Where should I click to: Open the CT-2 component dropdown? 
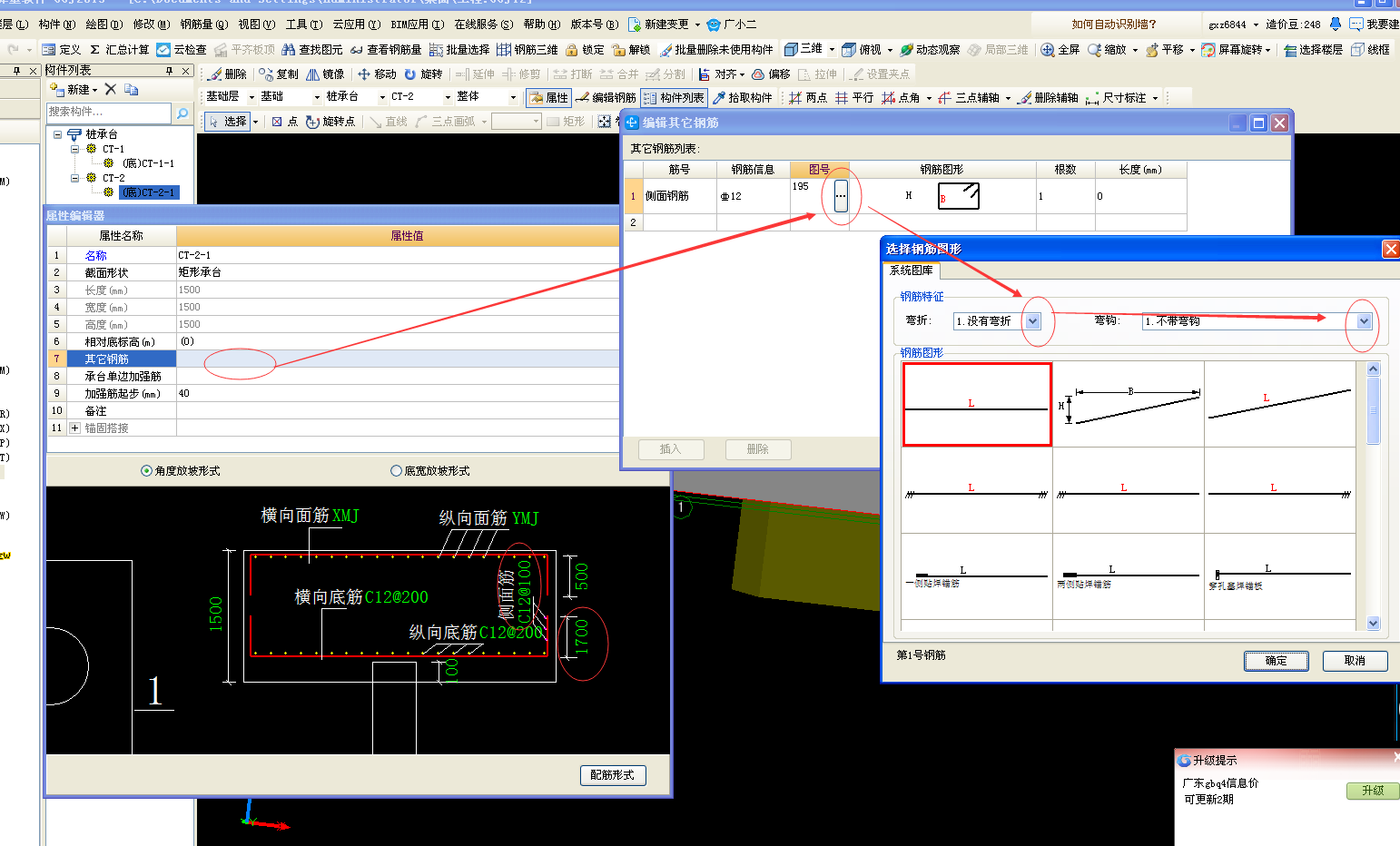click(x=448, y=97)
